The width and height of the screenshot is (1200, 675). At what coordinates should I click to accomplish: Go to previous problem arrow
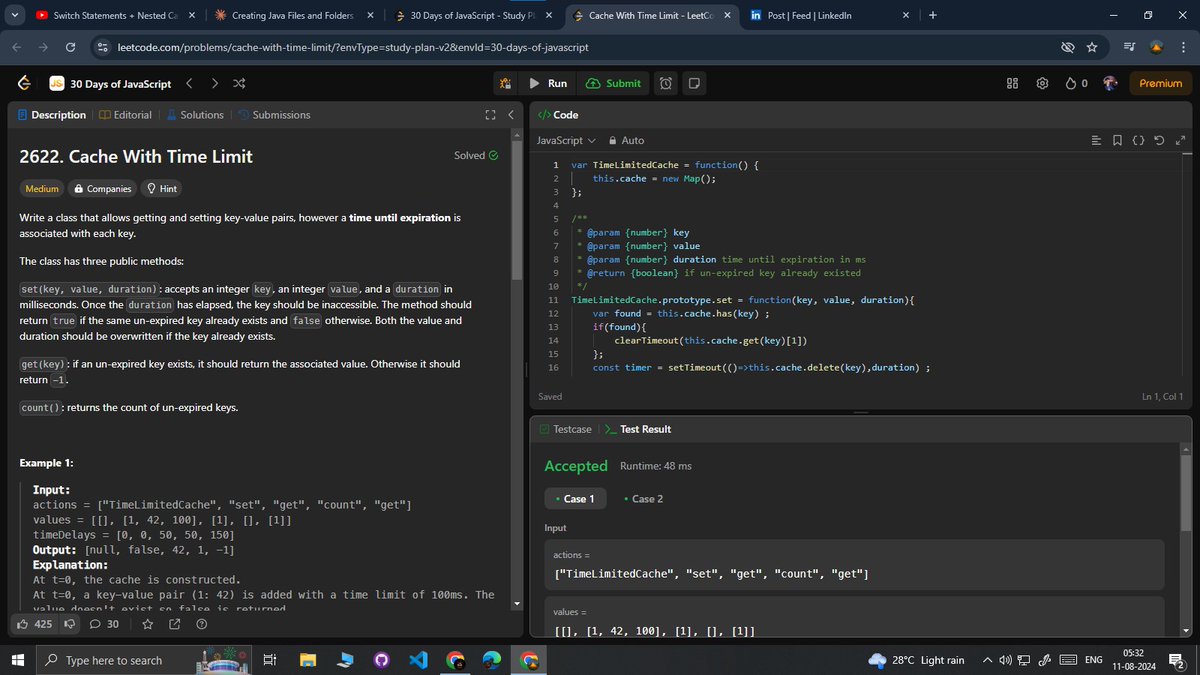tap(189, 84)
